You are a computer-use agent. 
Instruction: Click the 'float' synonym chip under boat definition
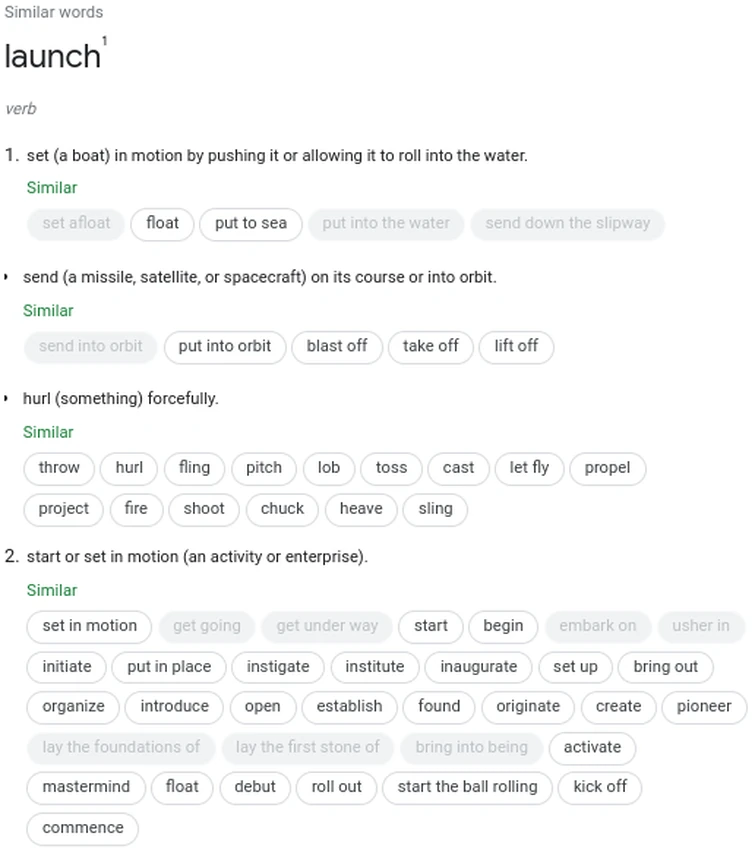coord(162,223)
